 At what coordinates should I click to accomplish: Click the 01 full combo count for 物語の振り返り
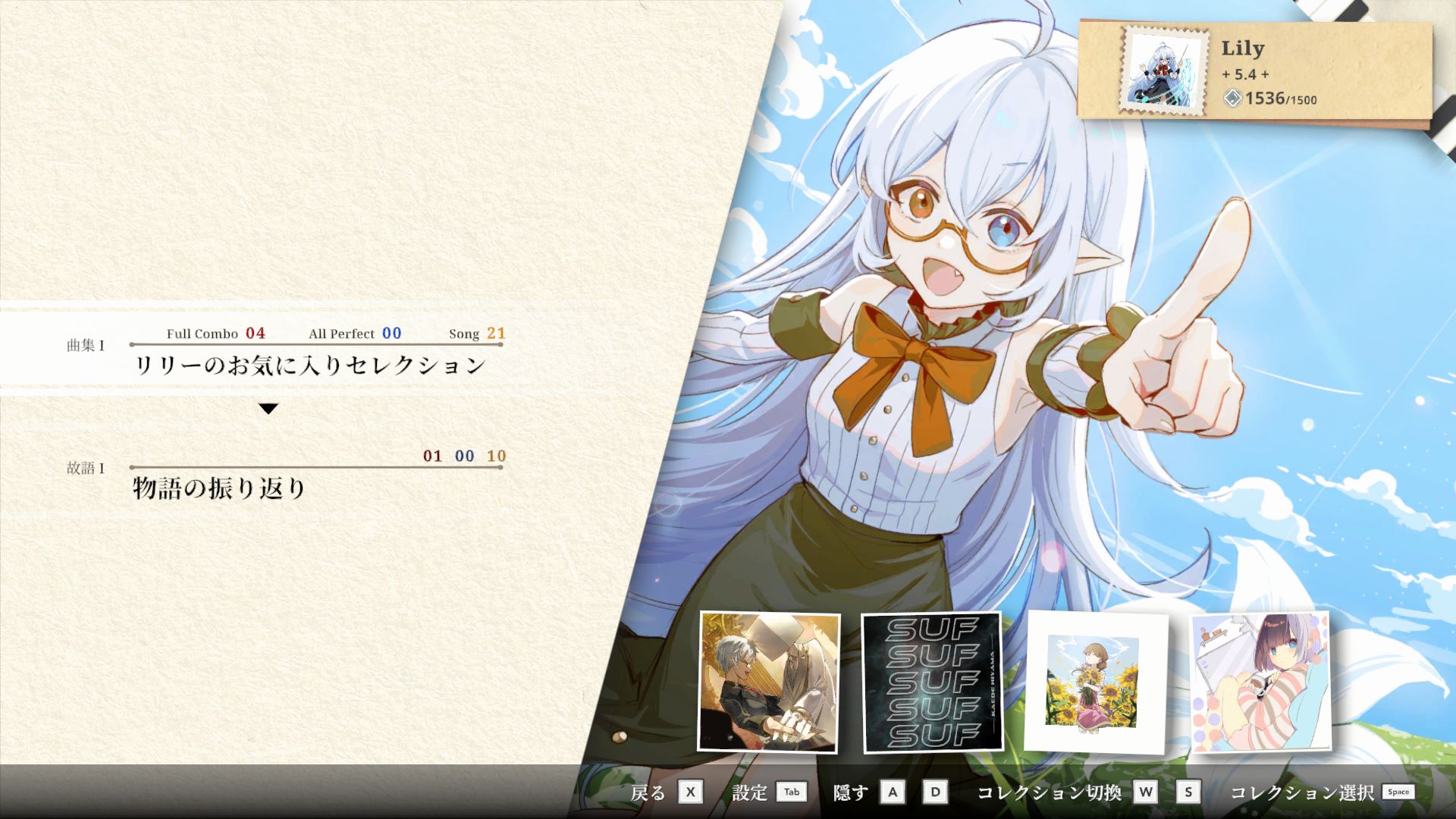432,456
